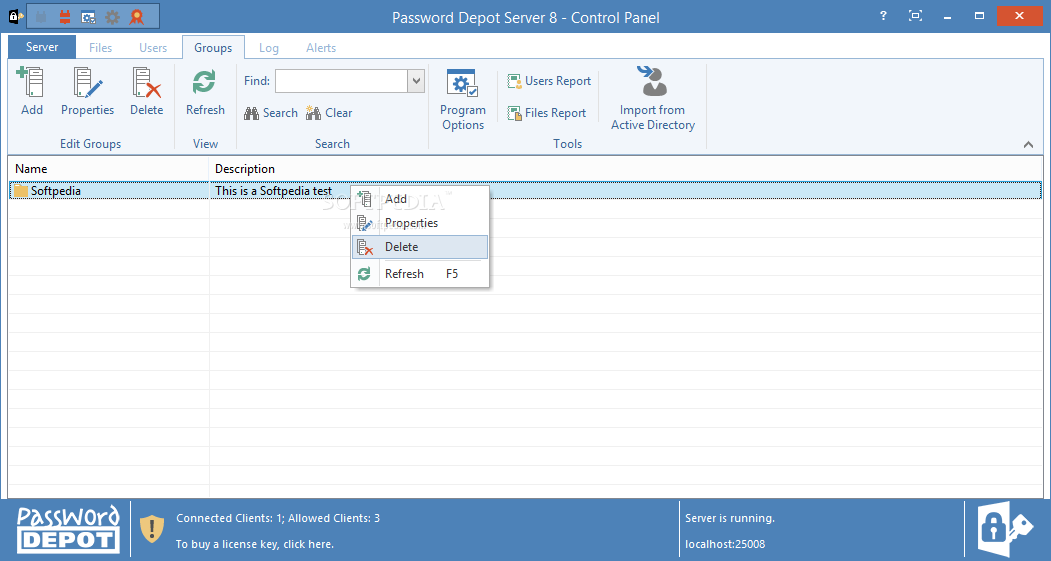Screen dimensions: 1051x561
Task: Click the help question mark button
Action: click(883, 15)
